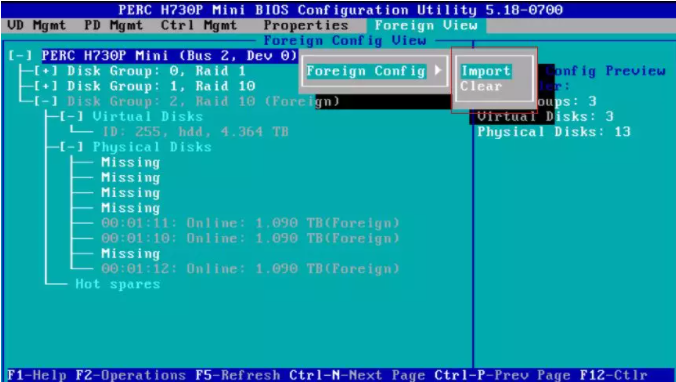Click F2-Operations in the bottom bar
This screenshot has width=676, height=382.
pyautogui.click(x=131, y=375)
